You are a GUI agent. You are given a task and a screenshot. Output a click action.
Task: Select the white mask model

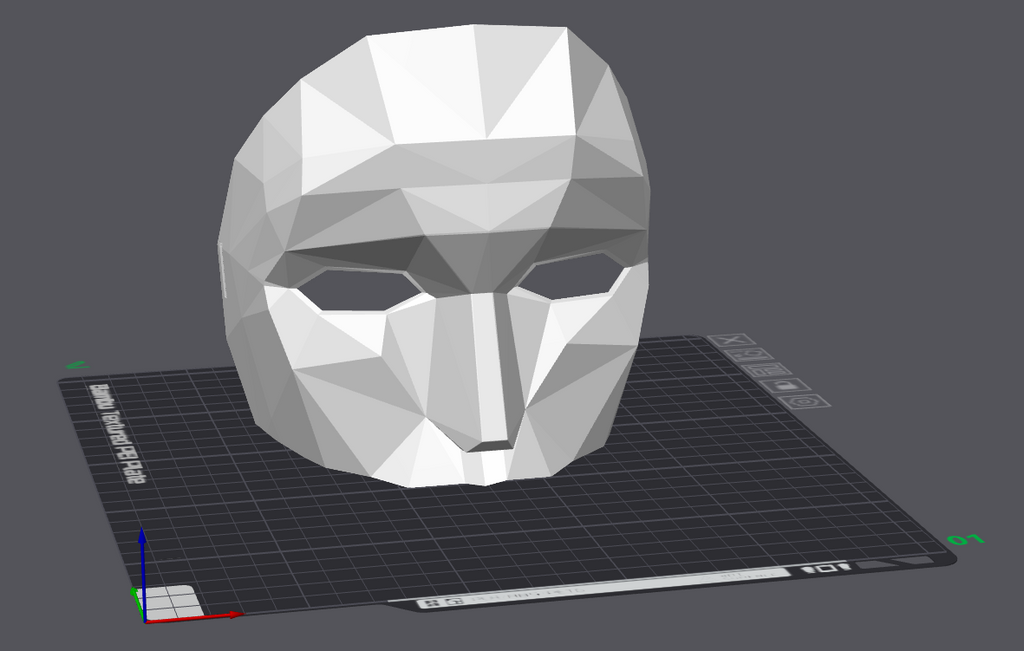[x=434, y=255]
